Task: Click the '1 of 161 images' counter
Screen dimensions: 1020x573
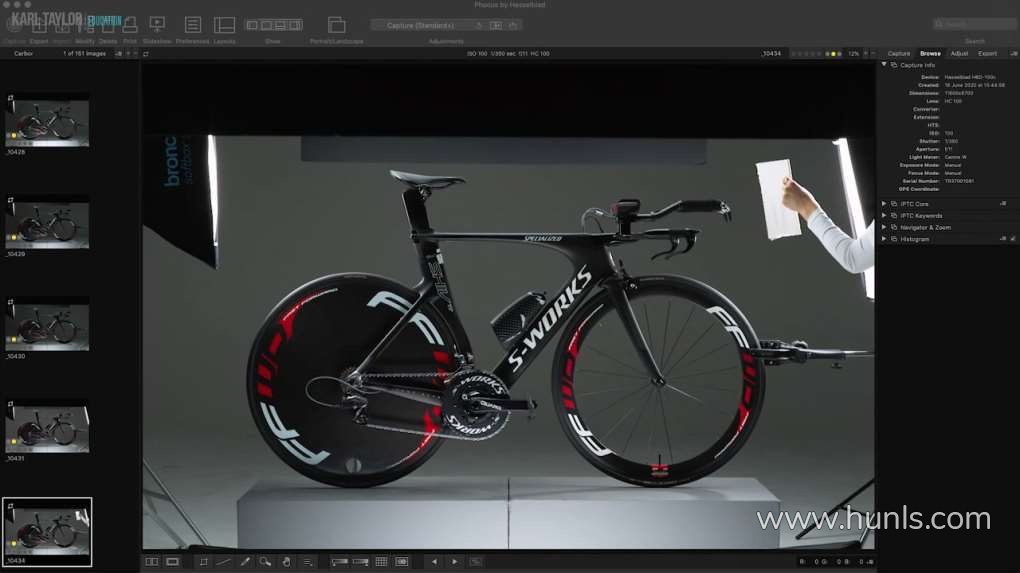Action: pyautogui.click(x=85, y=54)
